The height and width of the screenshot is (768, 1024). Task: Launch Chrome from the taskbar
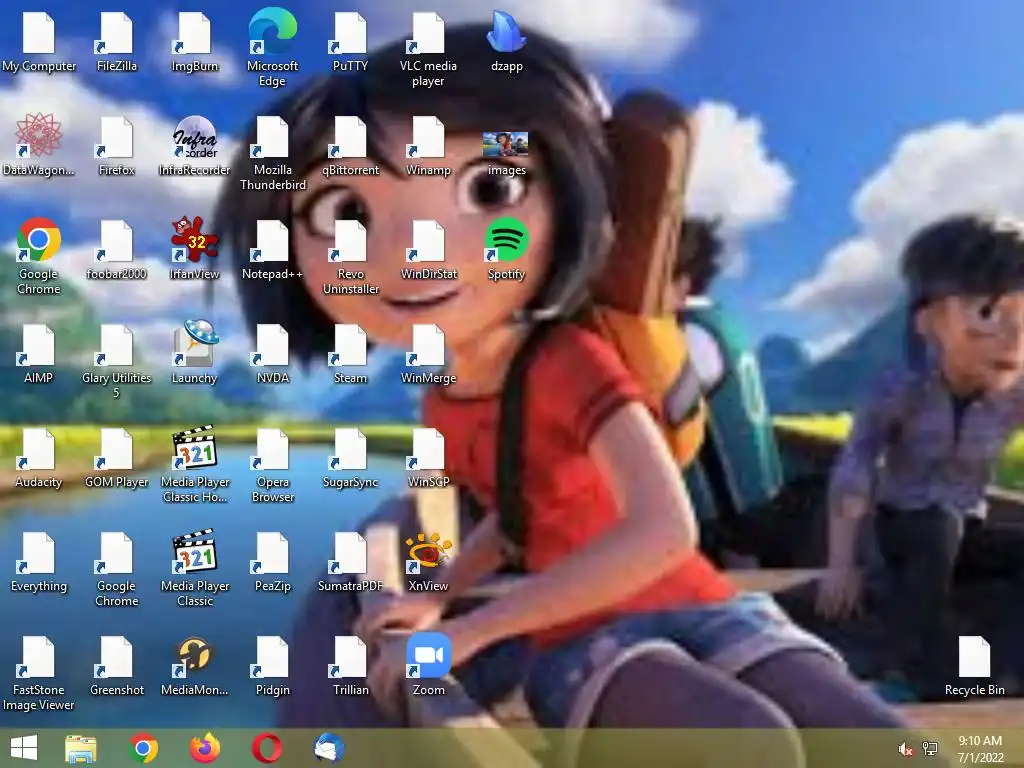tap(144, 748)
